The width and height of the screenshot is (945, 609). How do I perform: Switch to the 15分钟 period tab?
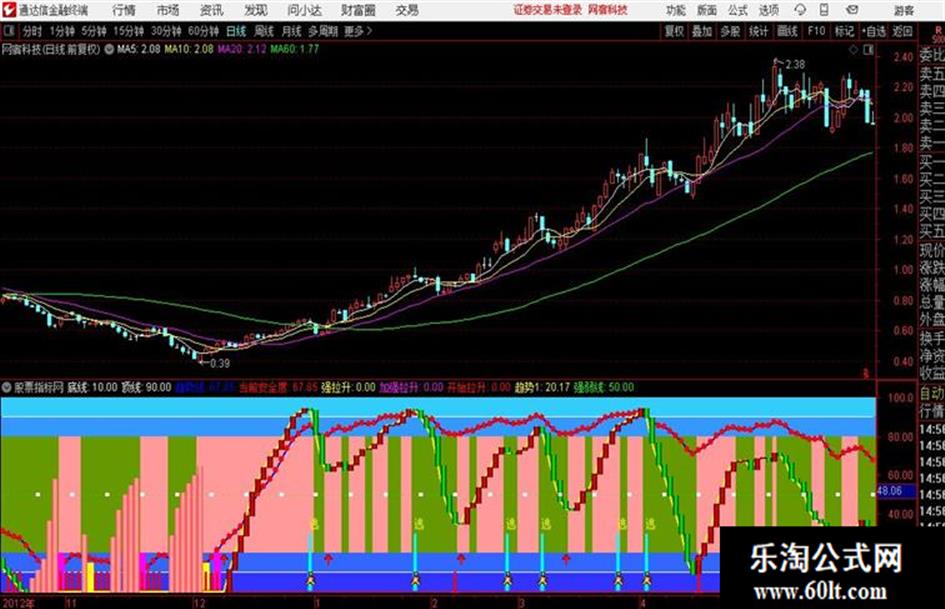pyautogui.click(x=128, y=31)
